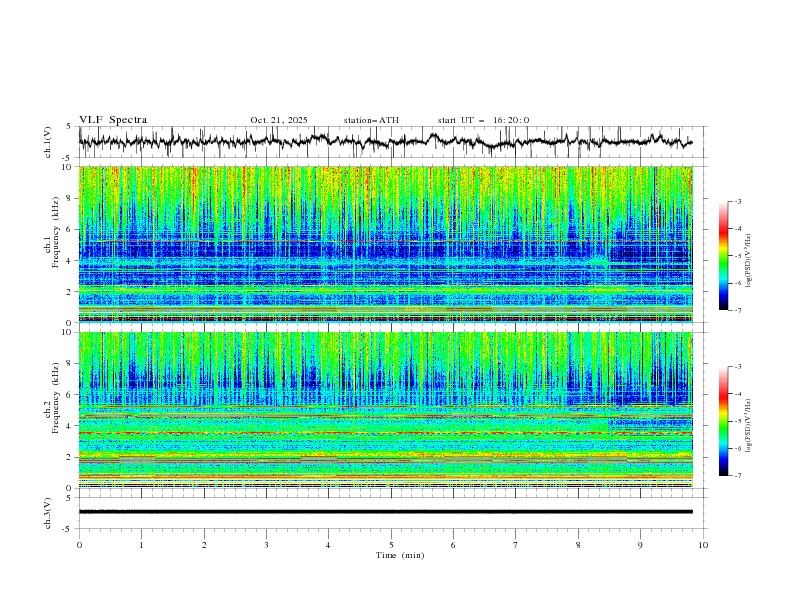Click the ch.2 spectrogram color scale bar
Viewport: 792px width, 612px height.
point(724,421)
